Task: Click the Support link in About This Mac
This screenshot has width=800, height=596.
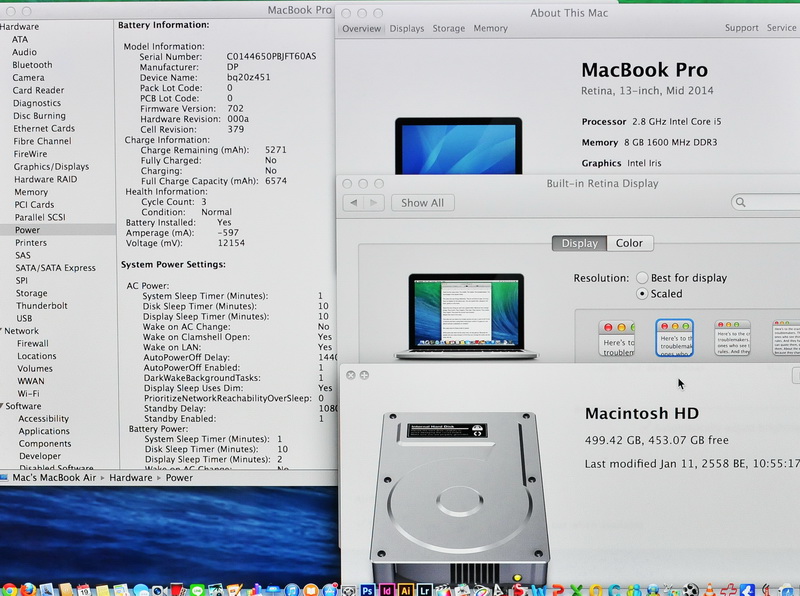Action: (741, 28)
